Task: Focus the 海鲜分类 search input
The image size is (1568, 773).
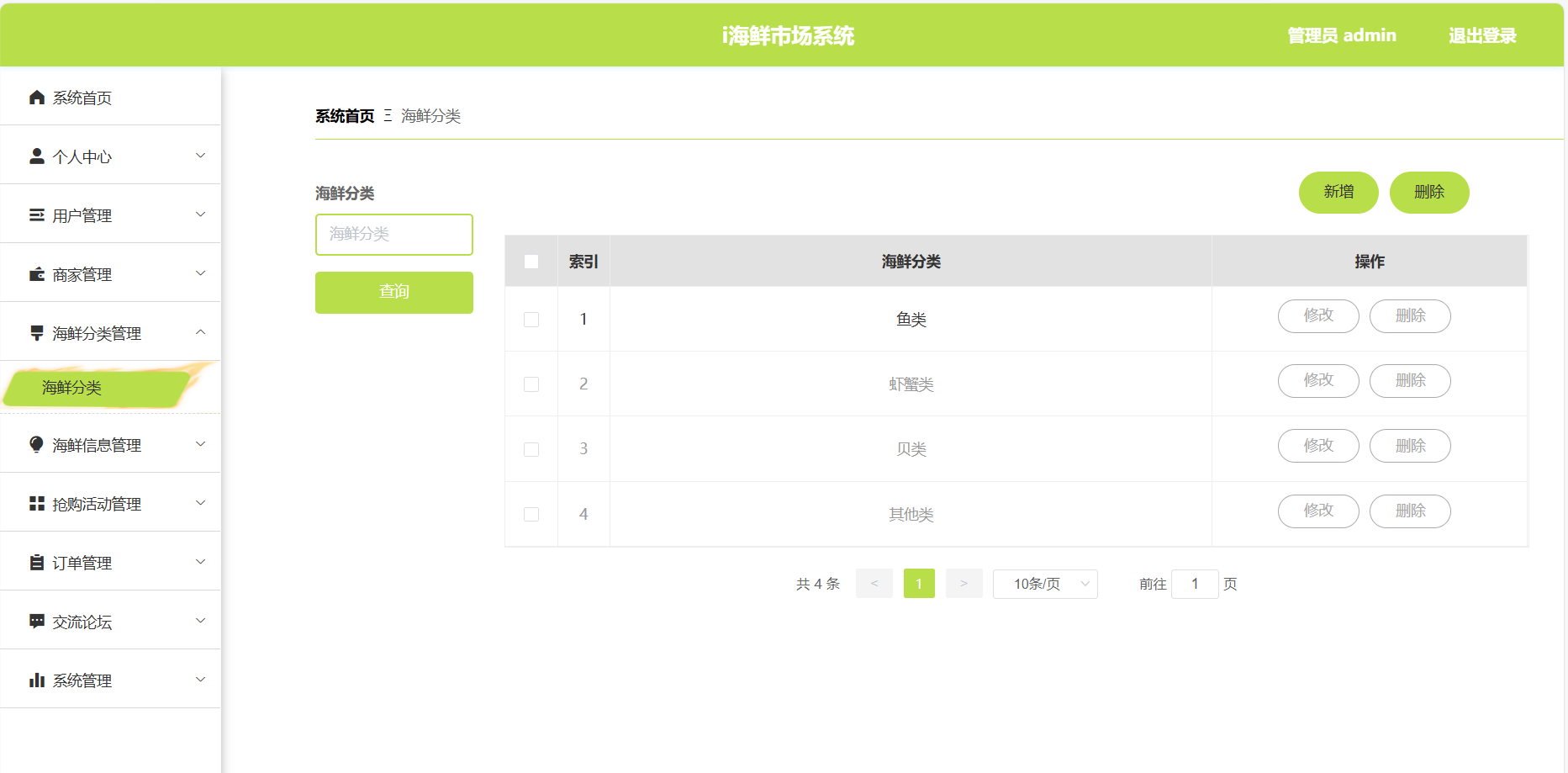Action: (x=394, y=235)
